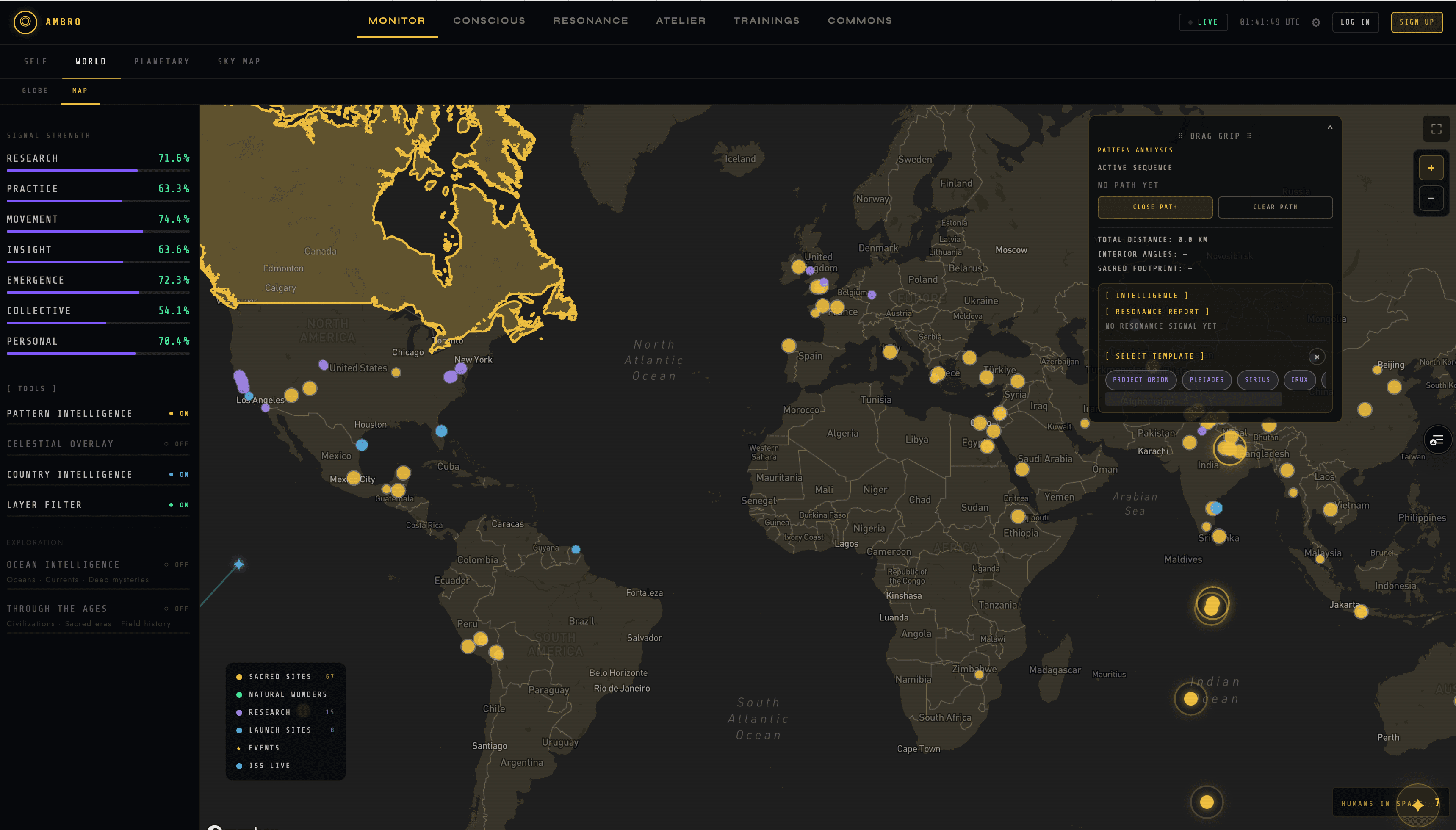Click the AMBRO concentric circle logo

click(x=25, y=22)
